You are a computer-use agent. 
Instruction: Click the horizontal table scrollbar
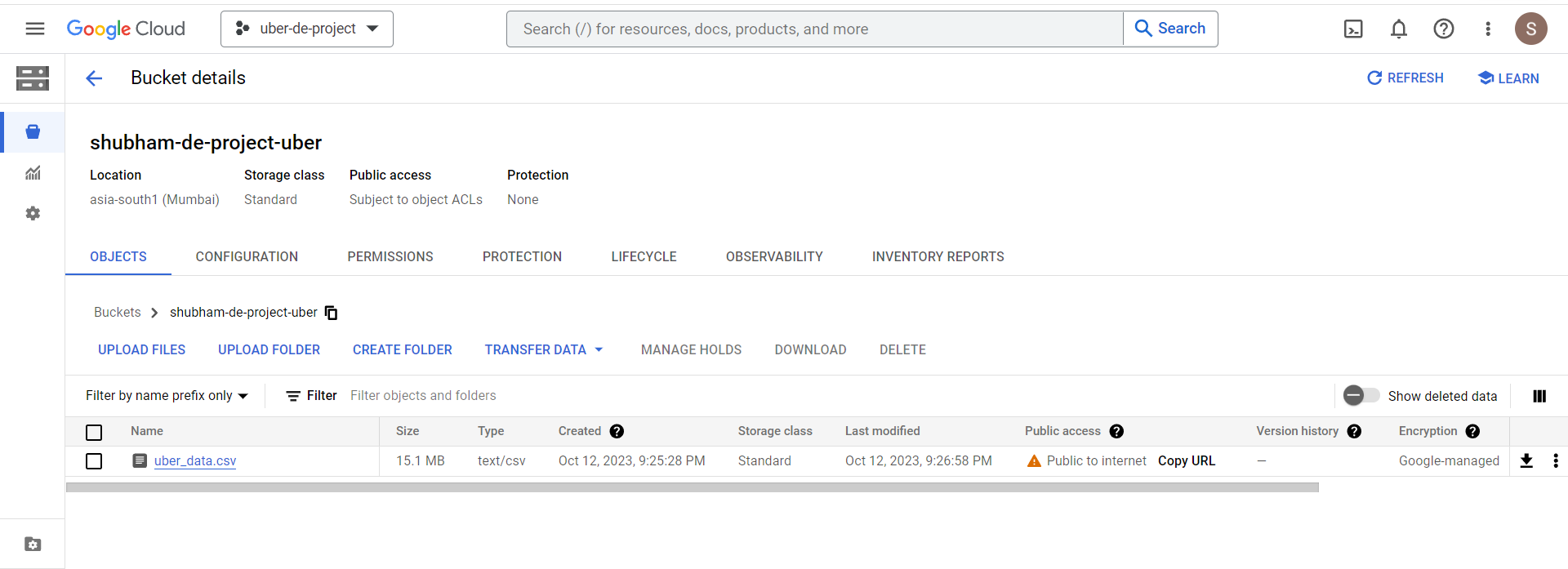tap(693, 487)
